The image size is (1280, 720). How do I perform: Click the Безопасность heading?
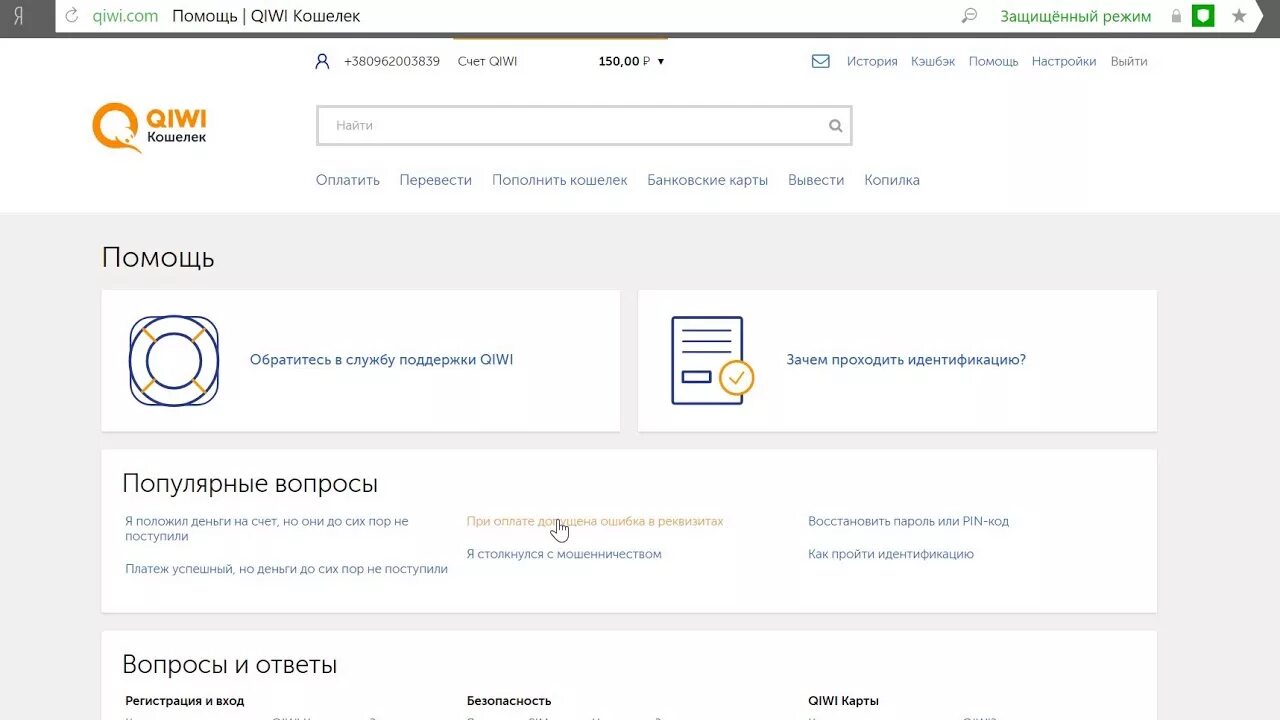tap(509, 701)
